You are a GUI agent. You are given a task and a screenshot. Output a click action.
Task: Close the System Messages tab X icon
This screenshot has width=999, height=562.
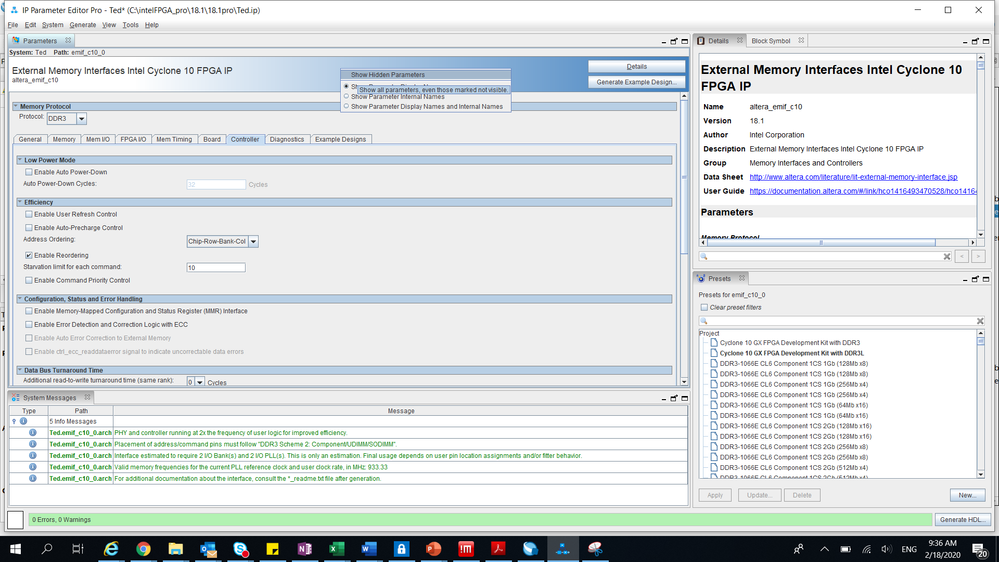(87, 397)
